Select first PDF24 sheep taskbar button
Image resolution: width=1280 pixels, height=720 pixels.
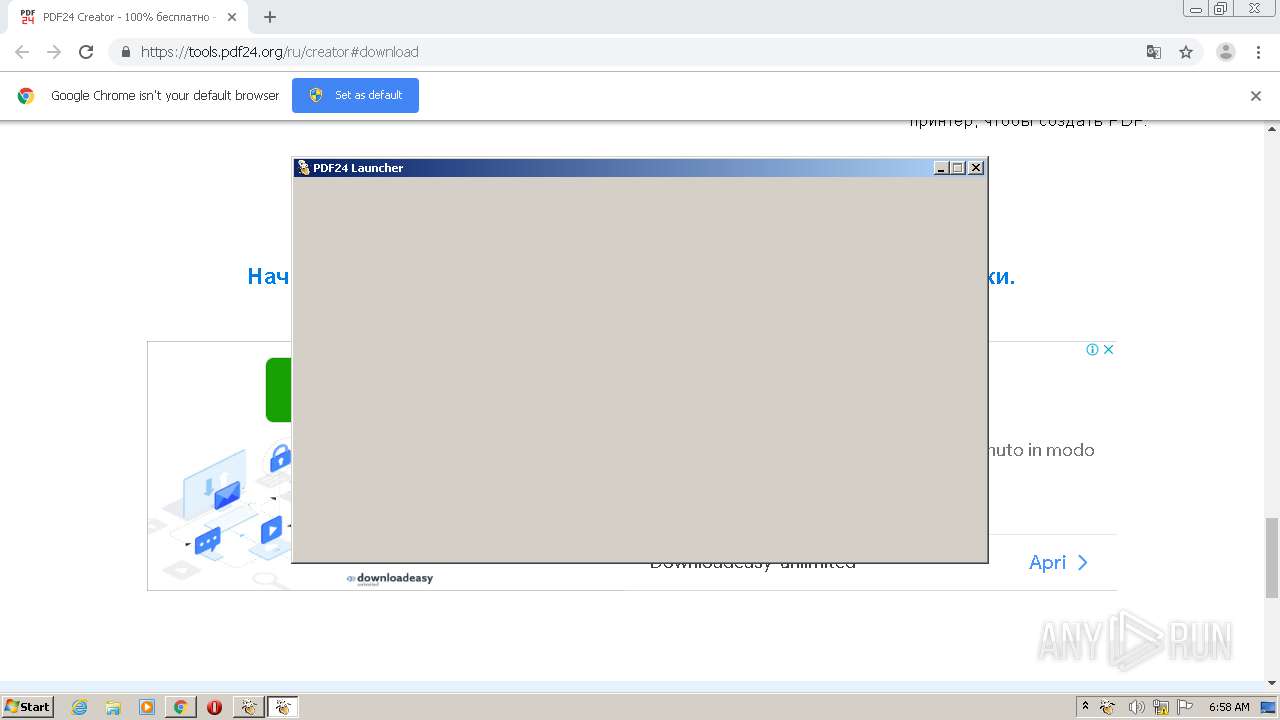[x=248, y=707]
